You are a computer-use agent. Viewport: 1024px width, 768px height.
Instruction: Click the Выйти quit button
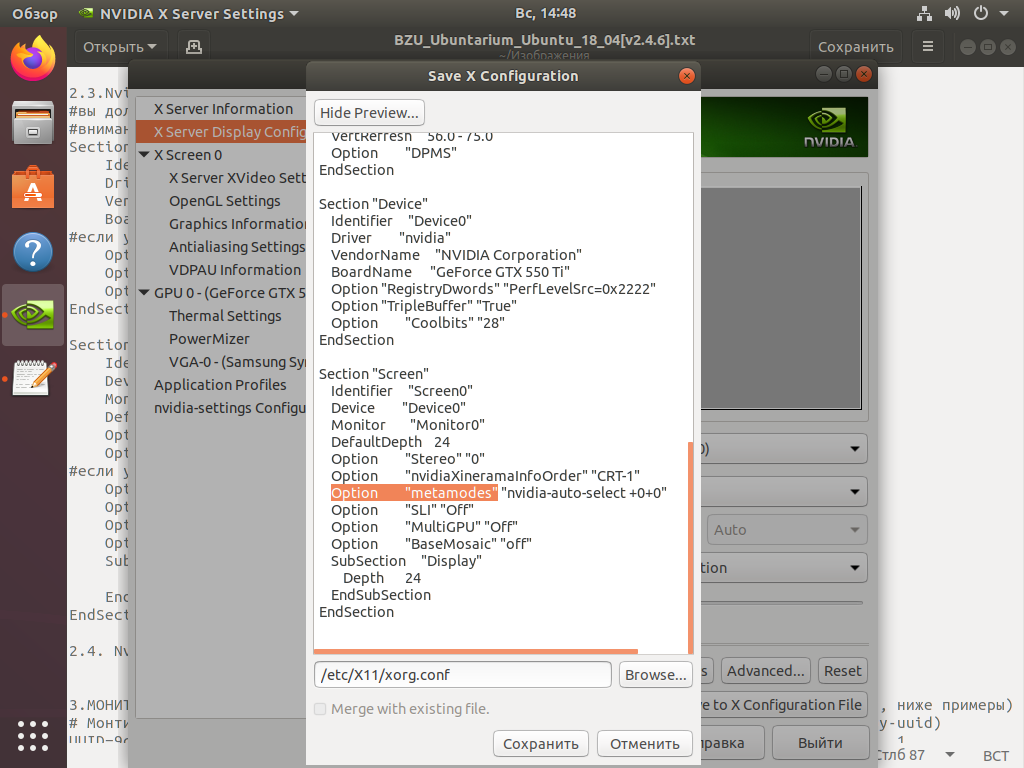(x=820, y=743)
